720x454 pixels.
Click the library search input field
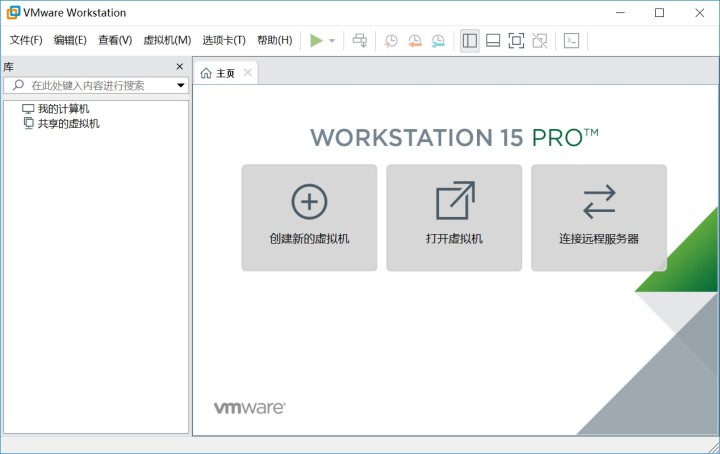coord(96,85)
